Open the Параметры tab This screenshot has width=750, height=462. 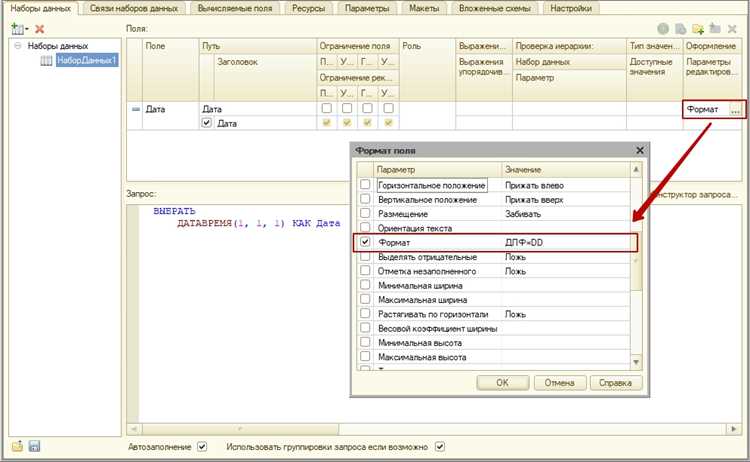366,8
